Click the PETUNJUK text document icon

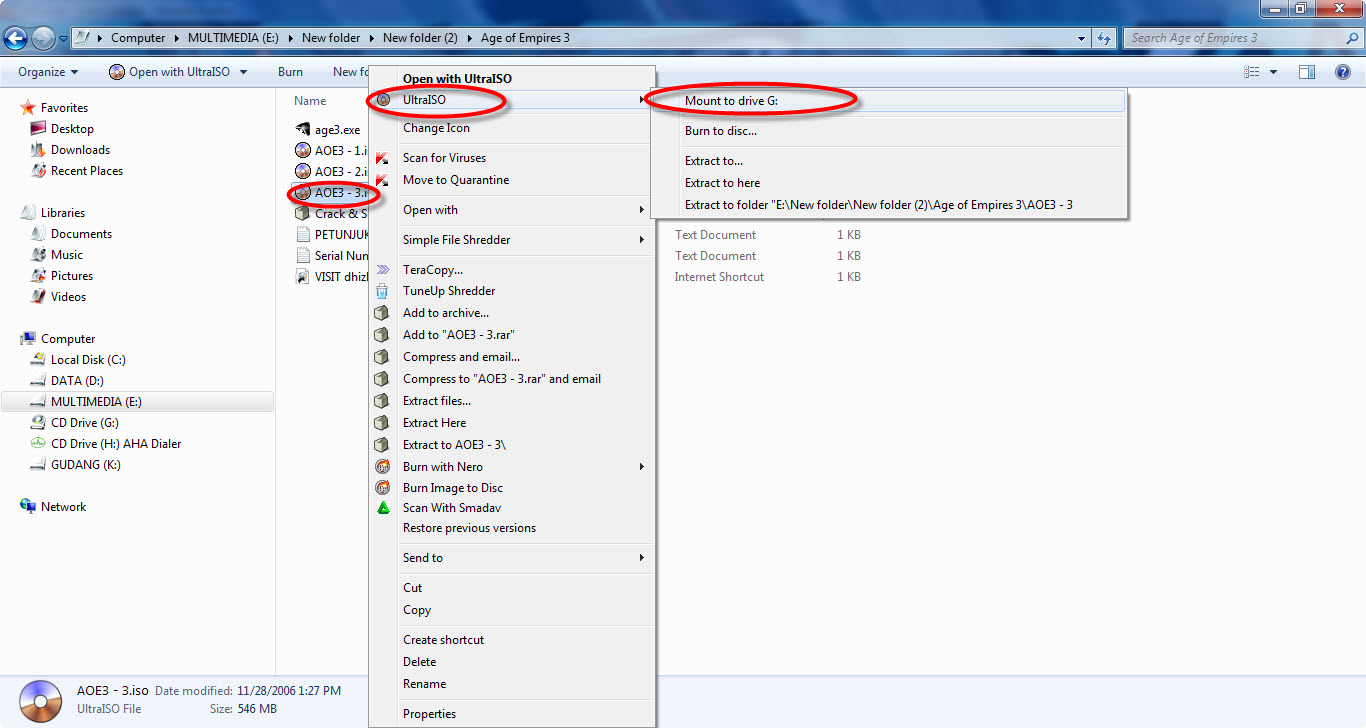click(x=303, y=234)
